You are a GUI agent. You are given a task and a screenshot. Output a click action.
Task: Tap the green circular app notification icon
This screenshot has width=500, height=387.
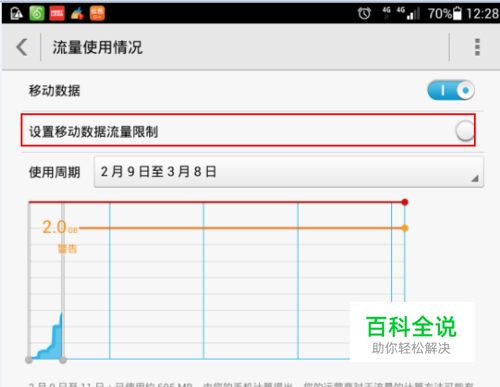(37, 13)
